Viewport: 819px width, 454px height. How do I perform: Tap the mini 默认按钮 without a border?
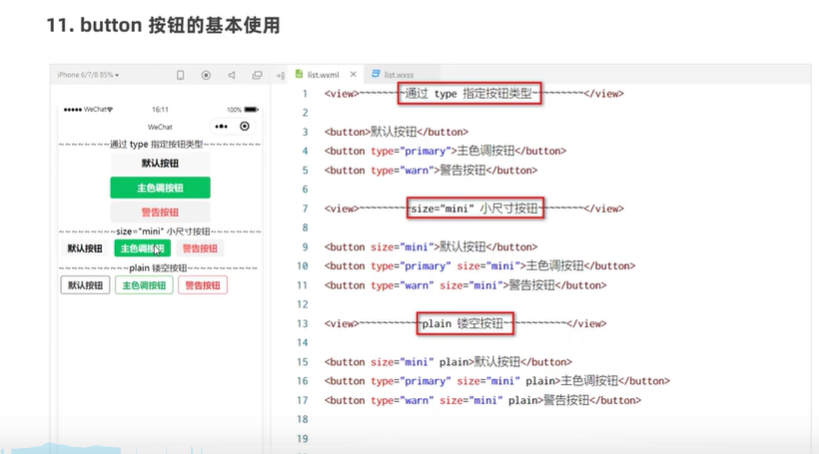(x=85, y=248)
